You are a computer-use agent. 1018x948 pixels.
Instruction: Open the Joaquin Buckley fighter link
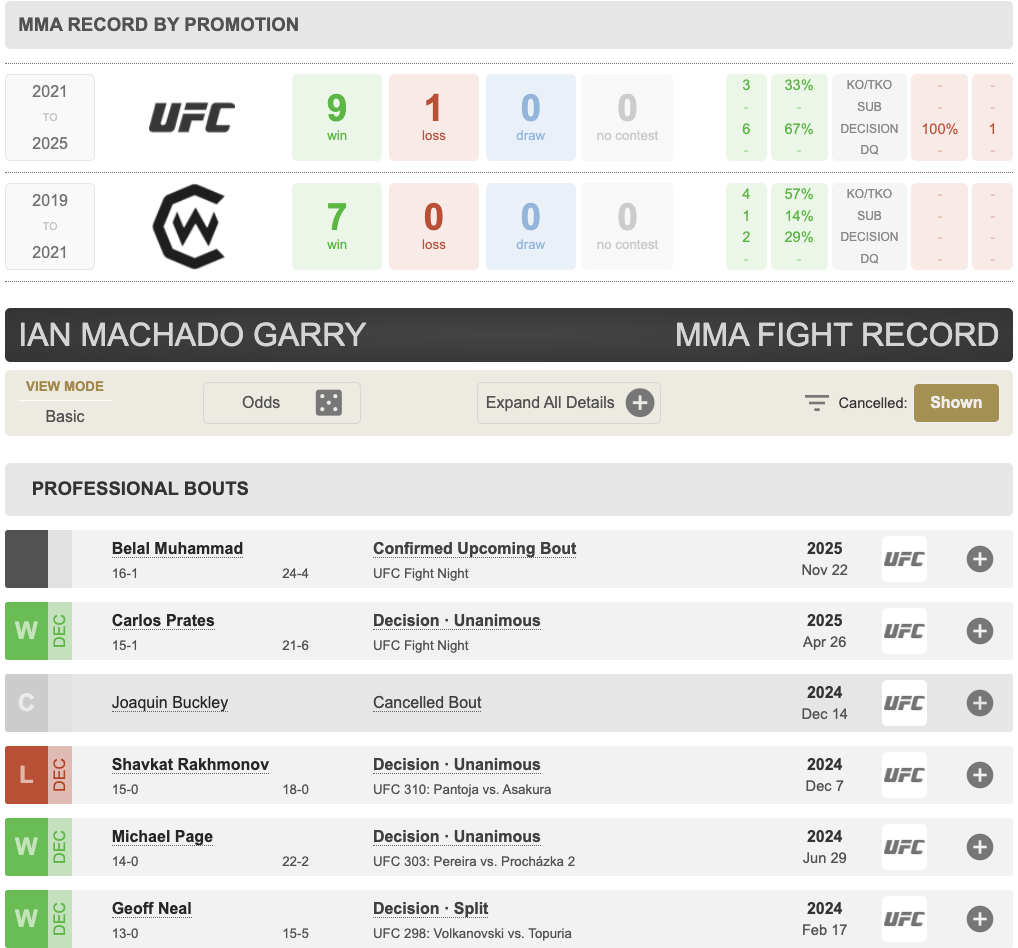[170, 703]
